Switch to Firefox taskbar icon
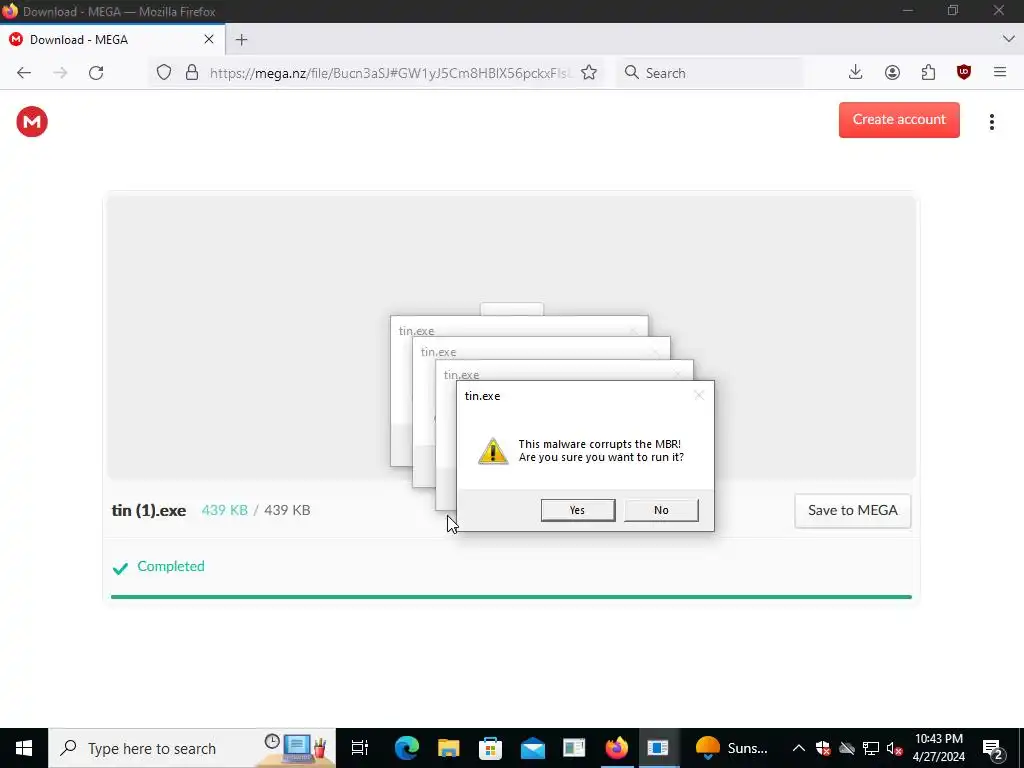Viewport: 1024px width, 768px height. coord(616,748)
